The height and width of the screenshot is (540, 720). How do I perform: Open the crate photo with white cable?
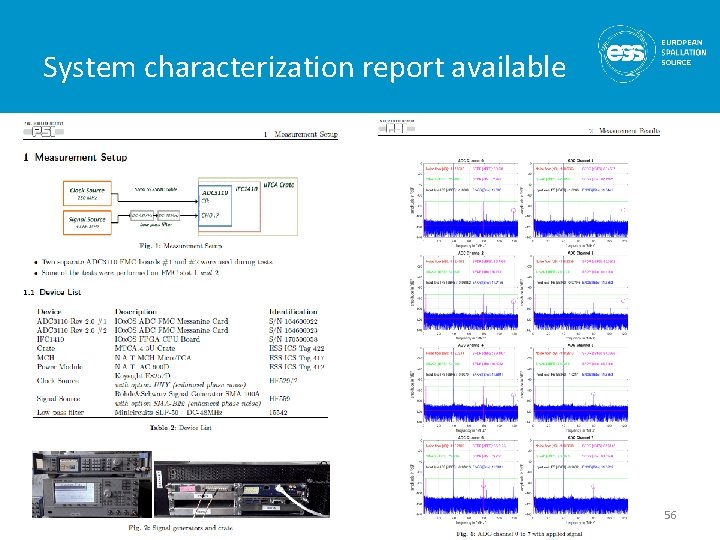[x=242, y=489]
